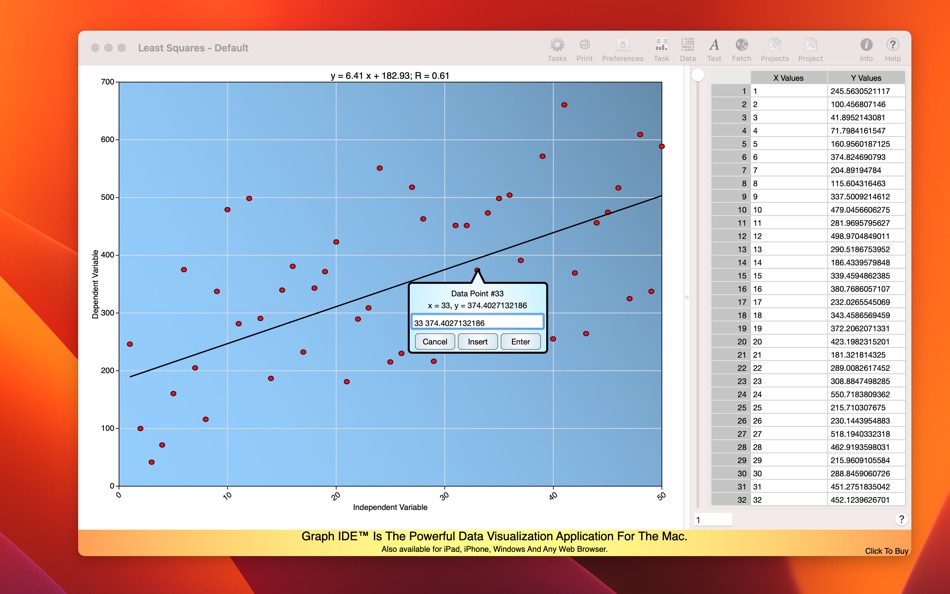Viewport: 950px width, 594px height.
Task: Select Y value 289.0082617452
Action: [x=866, y=368]
